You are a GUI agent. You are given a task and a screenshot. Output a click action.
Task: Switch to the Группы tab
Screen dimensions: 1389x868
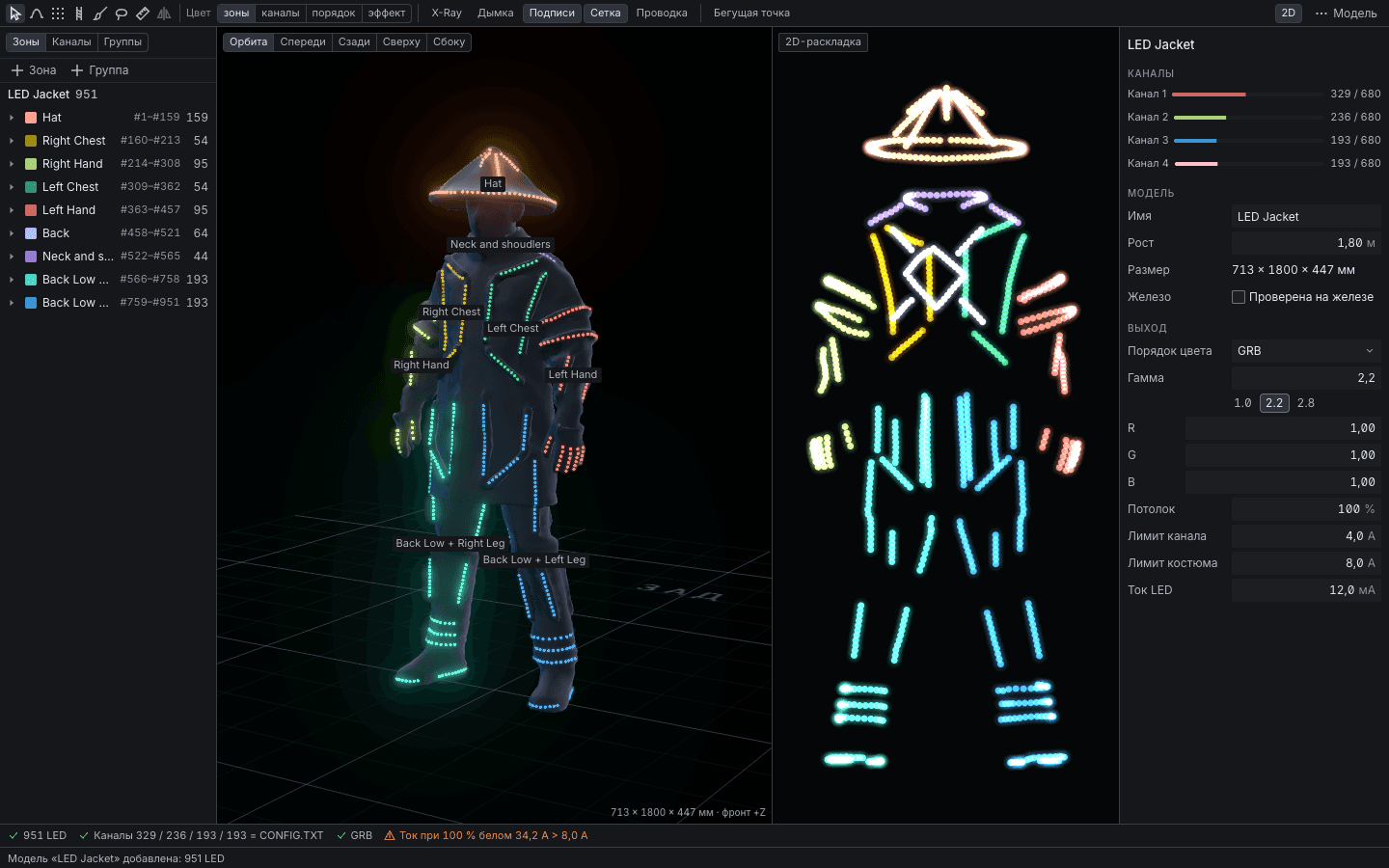[x=123, y=42]
